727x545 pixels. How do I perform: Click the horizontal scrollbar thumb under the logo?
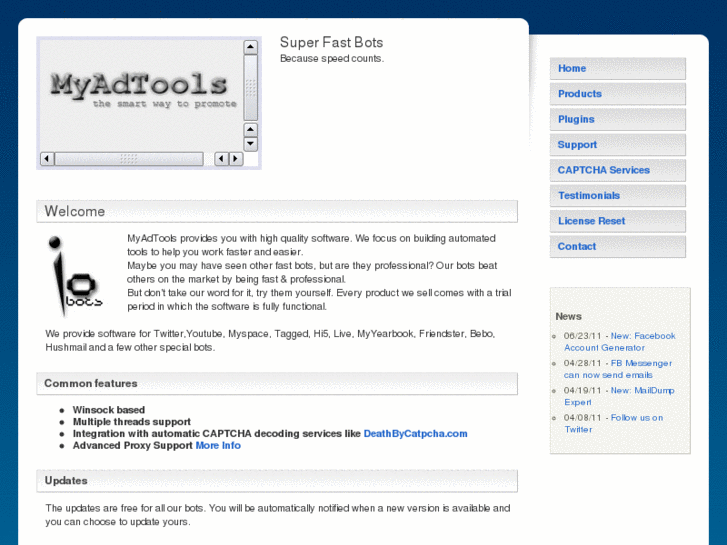tap(129, 159)
